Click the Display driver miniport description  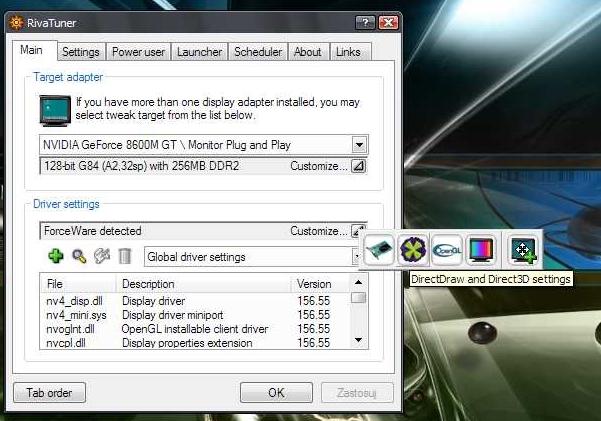click(172, 315)
